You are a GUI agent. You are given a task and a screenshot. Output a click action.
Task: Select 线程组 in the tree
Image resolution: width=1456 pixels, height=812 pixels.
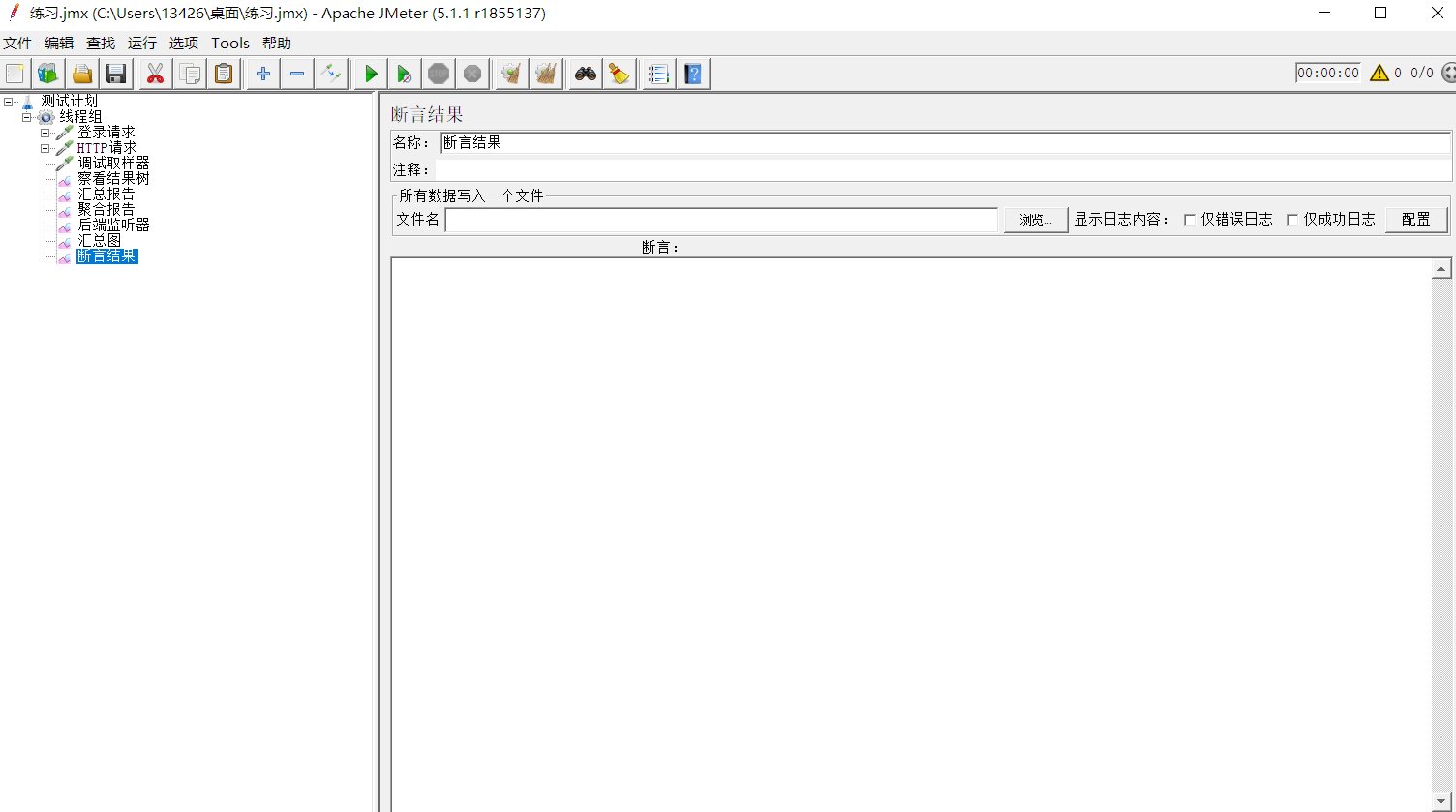80,116
